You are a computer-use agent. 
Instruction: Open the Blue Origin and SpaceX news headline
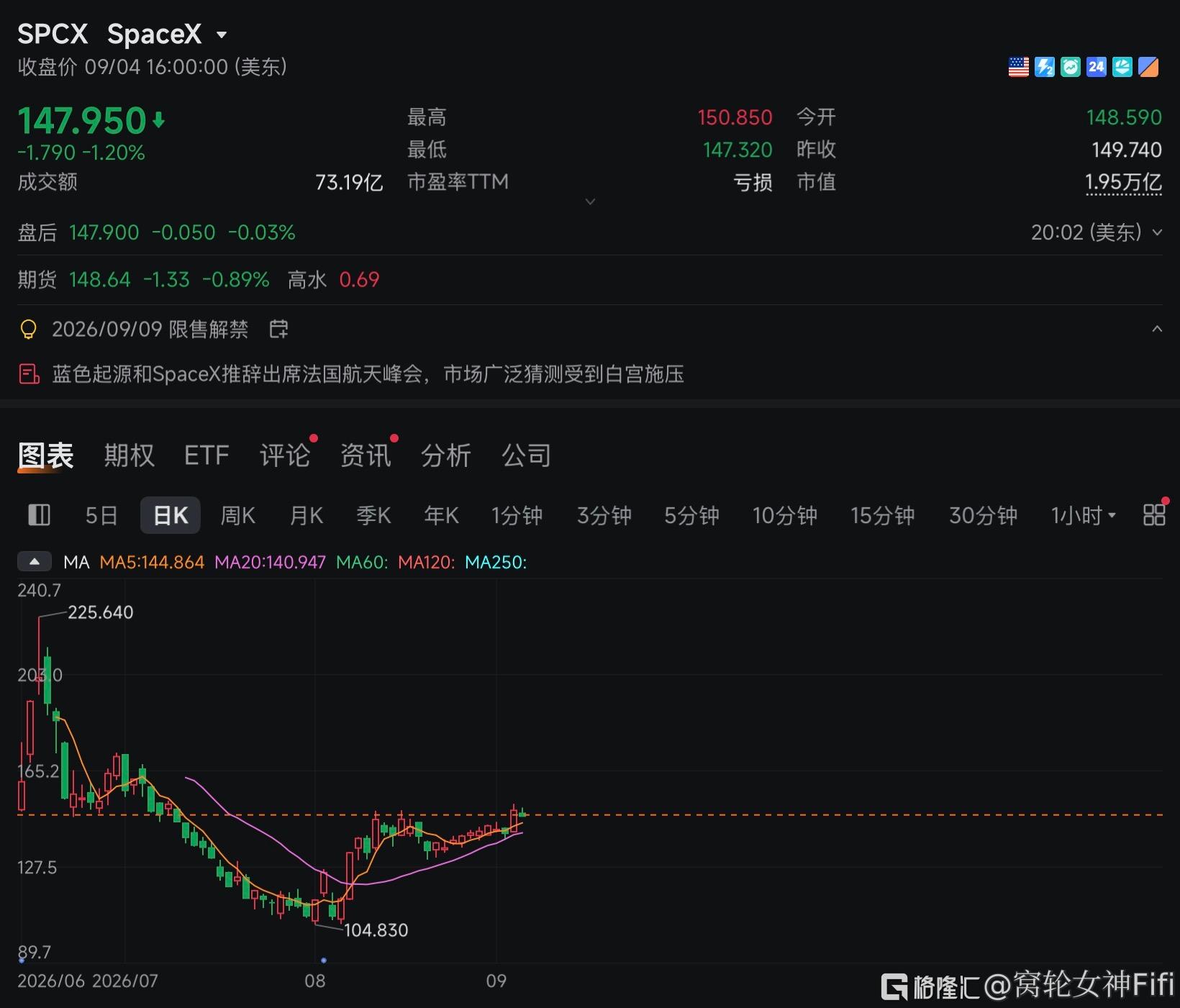click(x=368, y=374)
